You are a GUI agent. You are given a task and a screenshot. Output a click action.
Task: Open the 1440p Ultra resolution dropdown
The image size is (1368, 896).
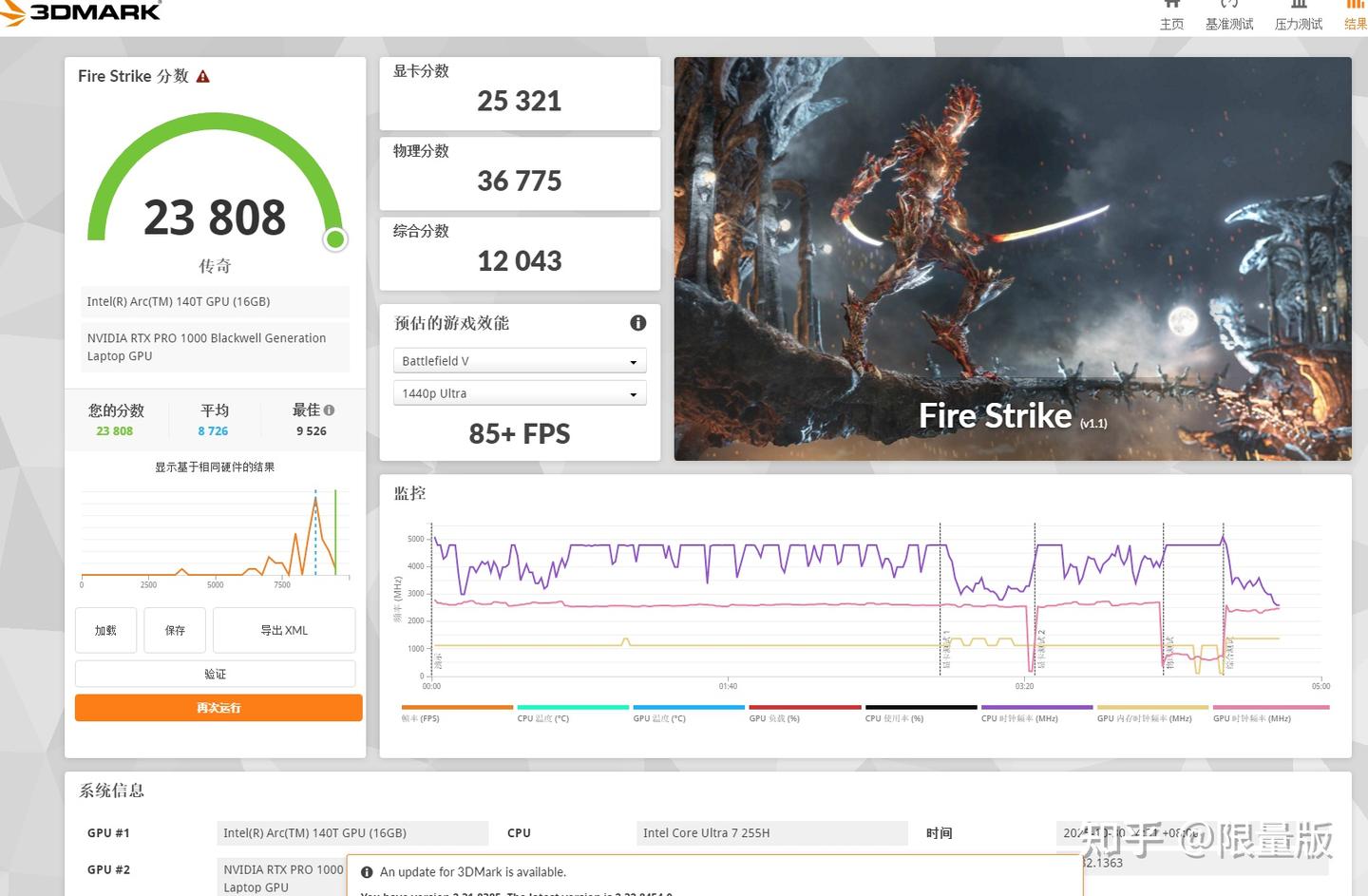coord(520,393)
